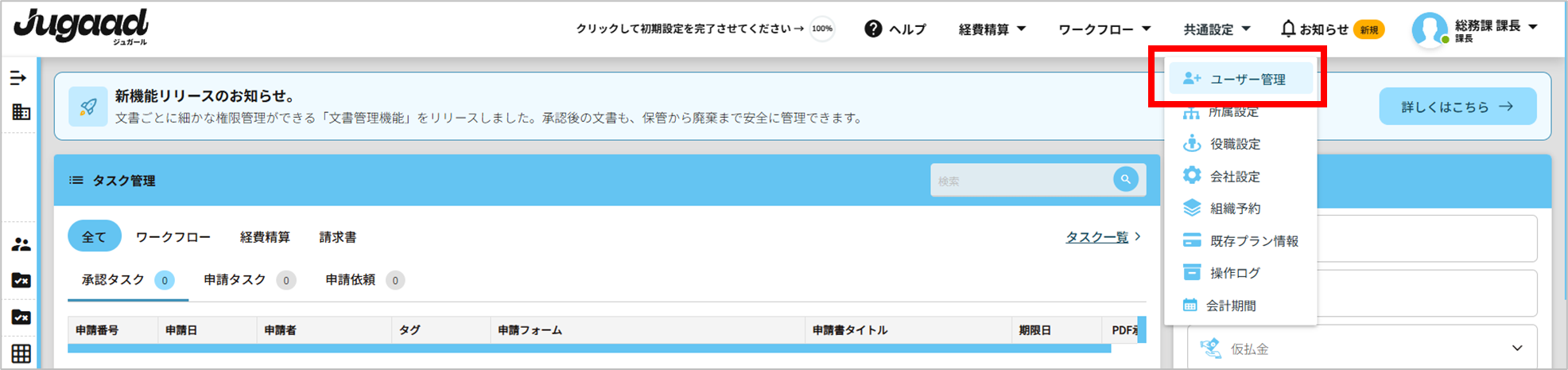Screen dimensions: 1568x370
Task: Open the ワークフロー dropdown menu
Action: 1104,29
